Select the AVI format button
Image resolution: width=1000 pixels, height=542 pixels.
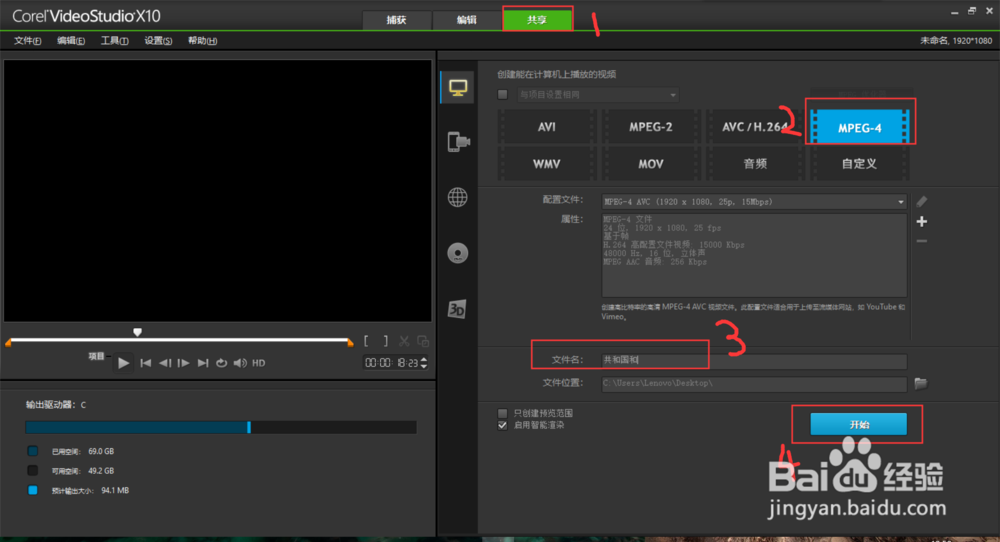[x=547, y=127]
